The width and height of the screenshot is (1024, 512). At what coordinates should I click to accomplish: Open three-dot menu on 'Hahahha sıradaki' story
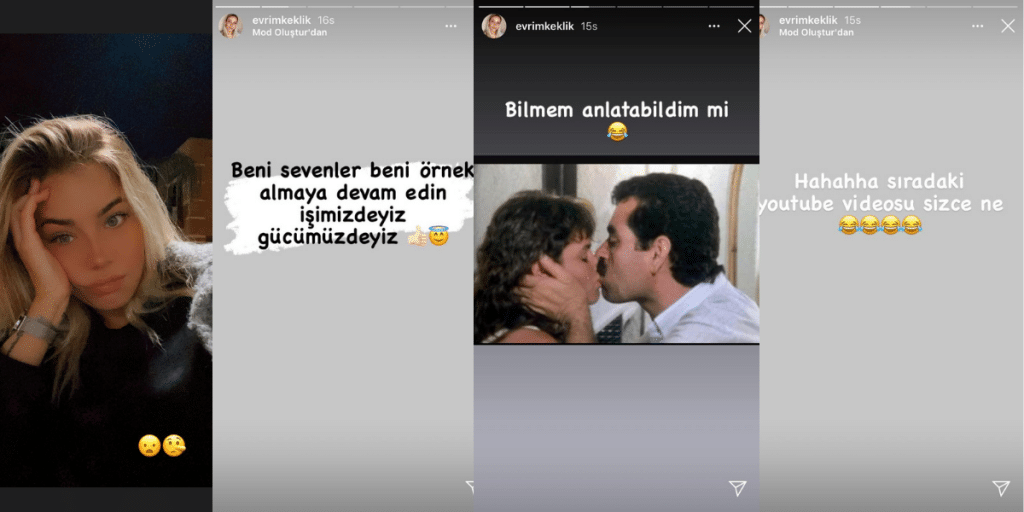click(978, 26)
